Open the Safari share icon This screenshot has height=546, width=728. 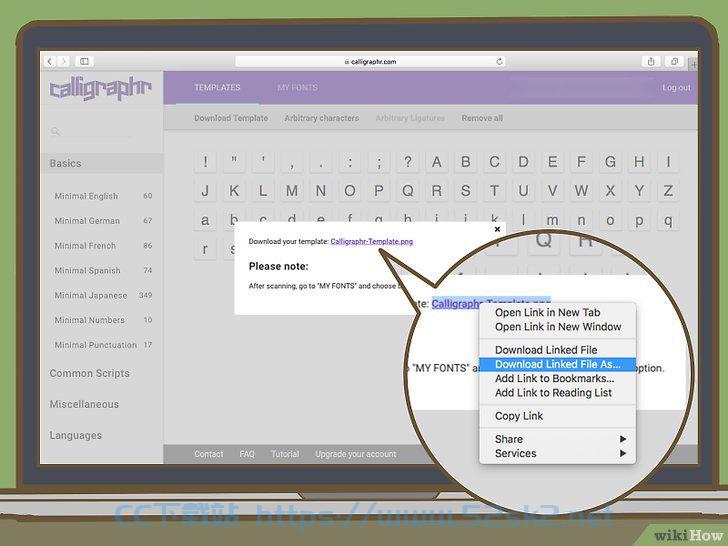(651, 61)
